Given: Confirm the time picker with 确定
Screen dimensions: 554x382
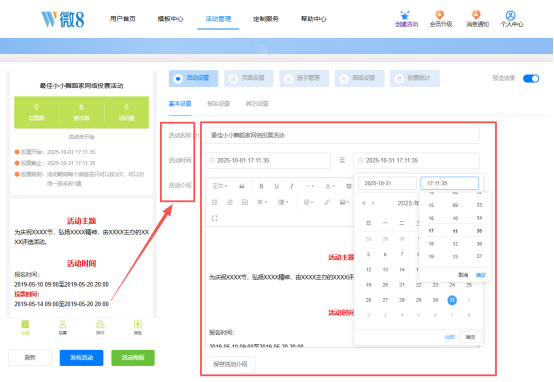Looking at the screenshot, I should [x=481, y=275].
